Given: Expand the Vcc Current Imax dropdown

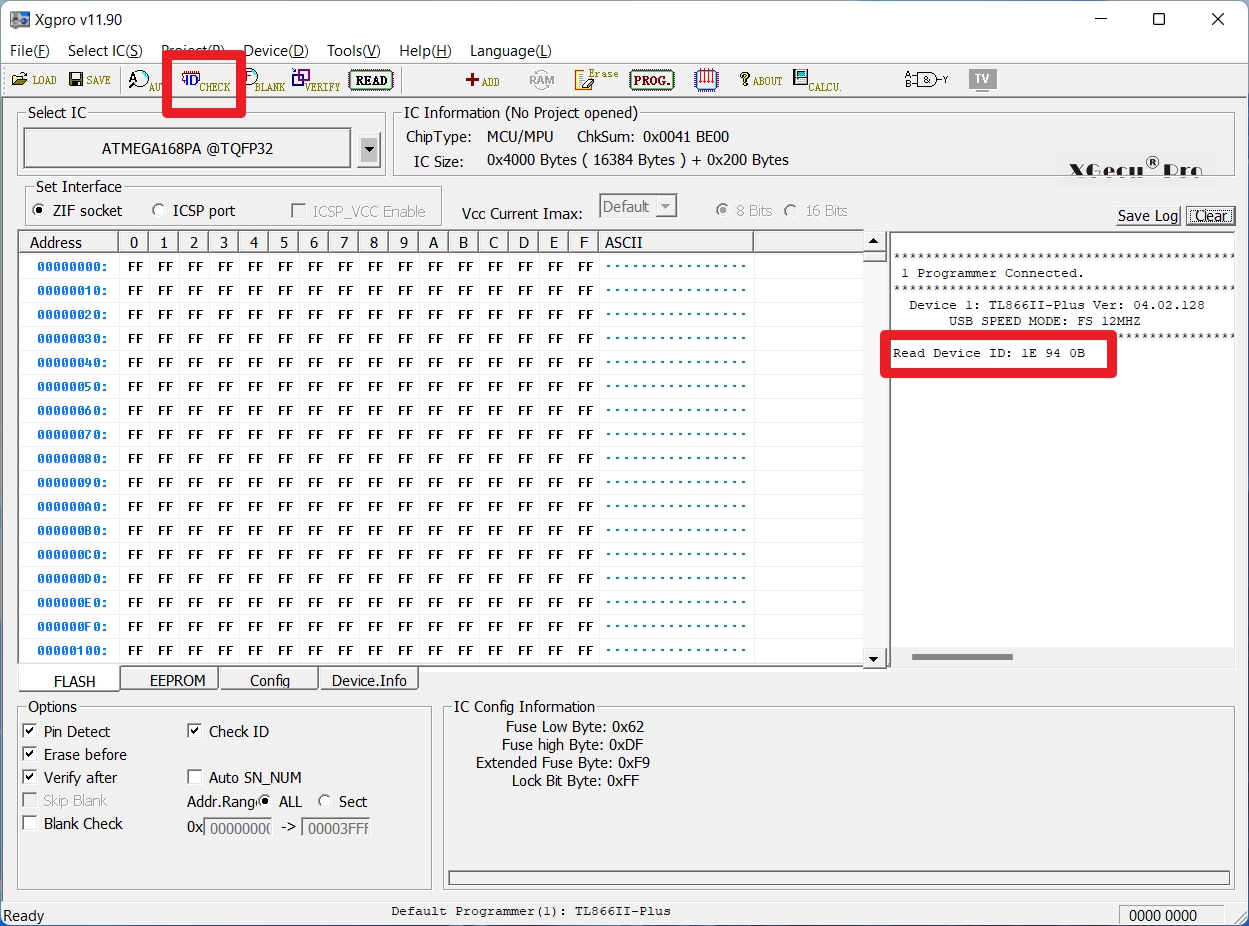Looking at the screenshot, I should tap(666, 207).
